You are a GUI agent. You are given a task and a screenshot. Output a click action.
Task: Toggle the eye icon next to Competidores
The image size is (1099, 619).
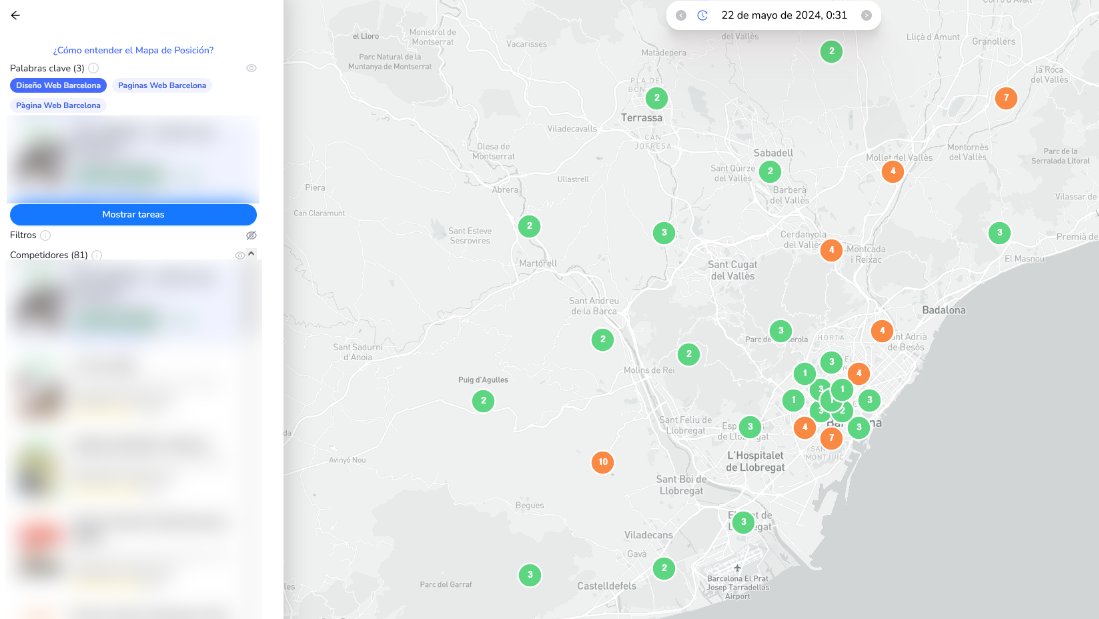coord(239,255)
